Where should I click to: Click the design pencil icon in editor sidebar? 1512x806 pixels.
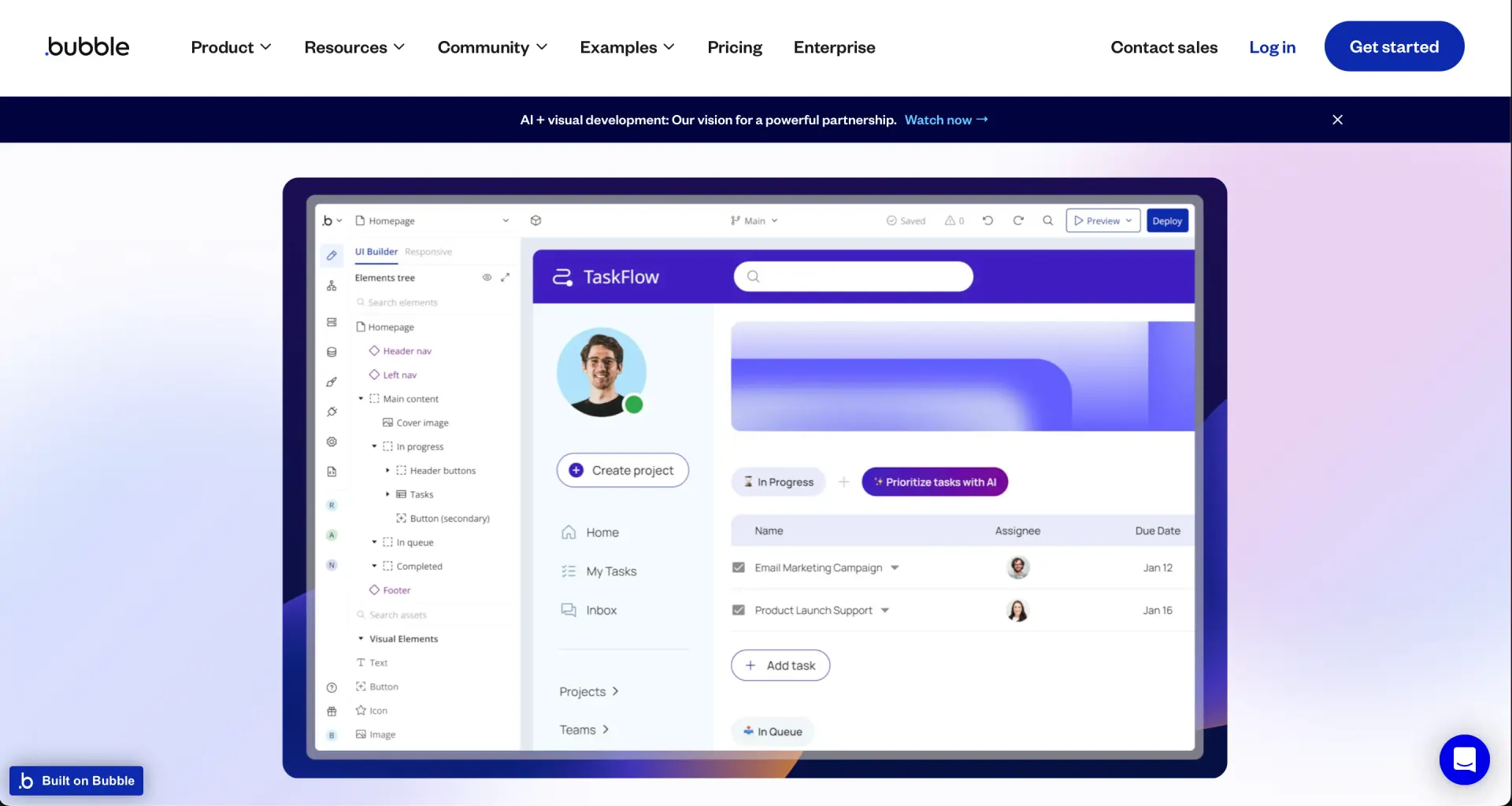tap(332, 255)
